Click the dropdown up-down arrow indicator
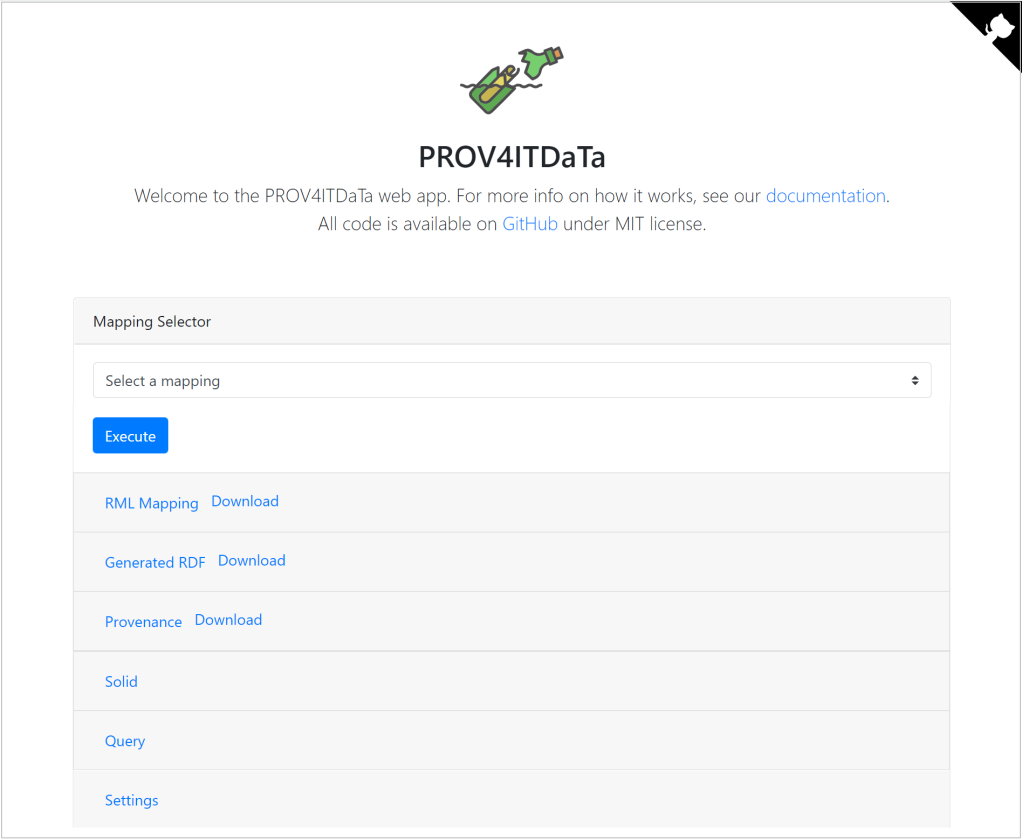This screenshot has width=1022, height=840. (x=914, y=381)
